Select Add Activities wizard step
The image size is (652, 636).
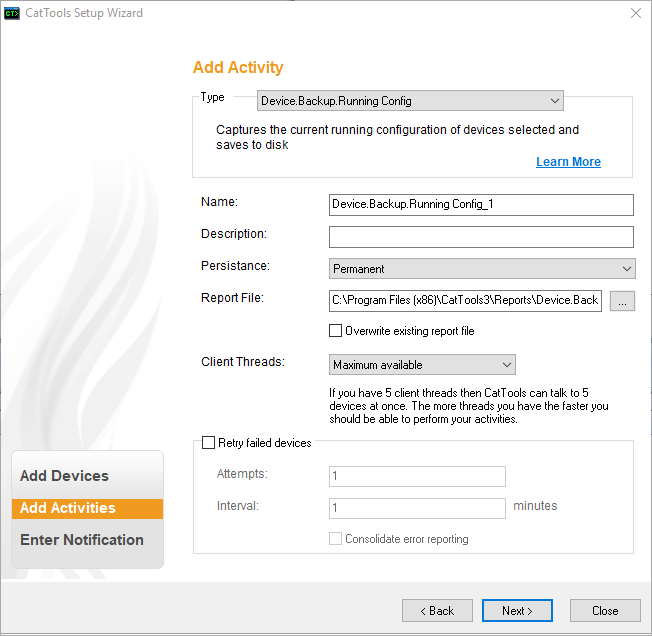68,508
